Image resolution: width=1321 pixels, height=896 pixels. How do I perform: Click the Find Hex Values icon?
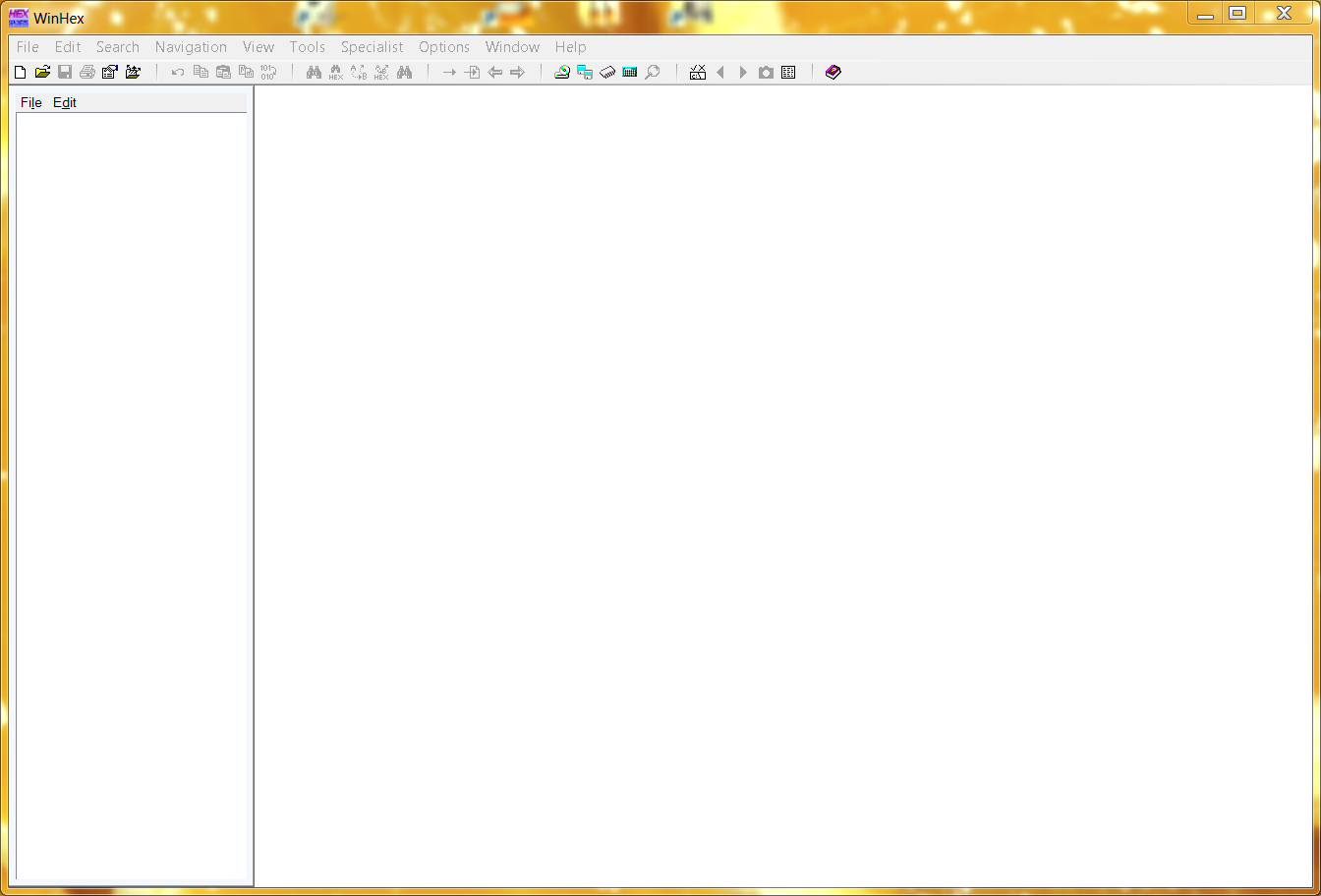tap(336, 72)
